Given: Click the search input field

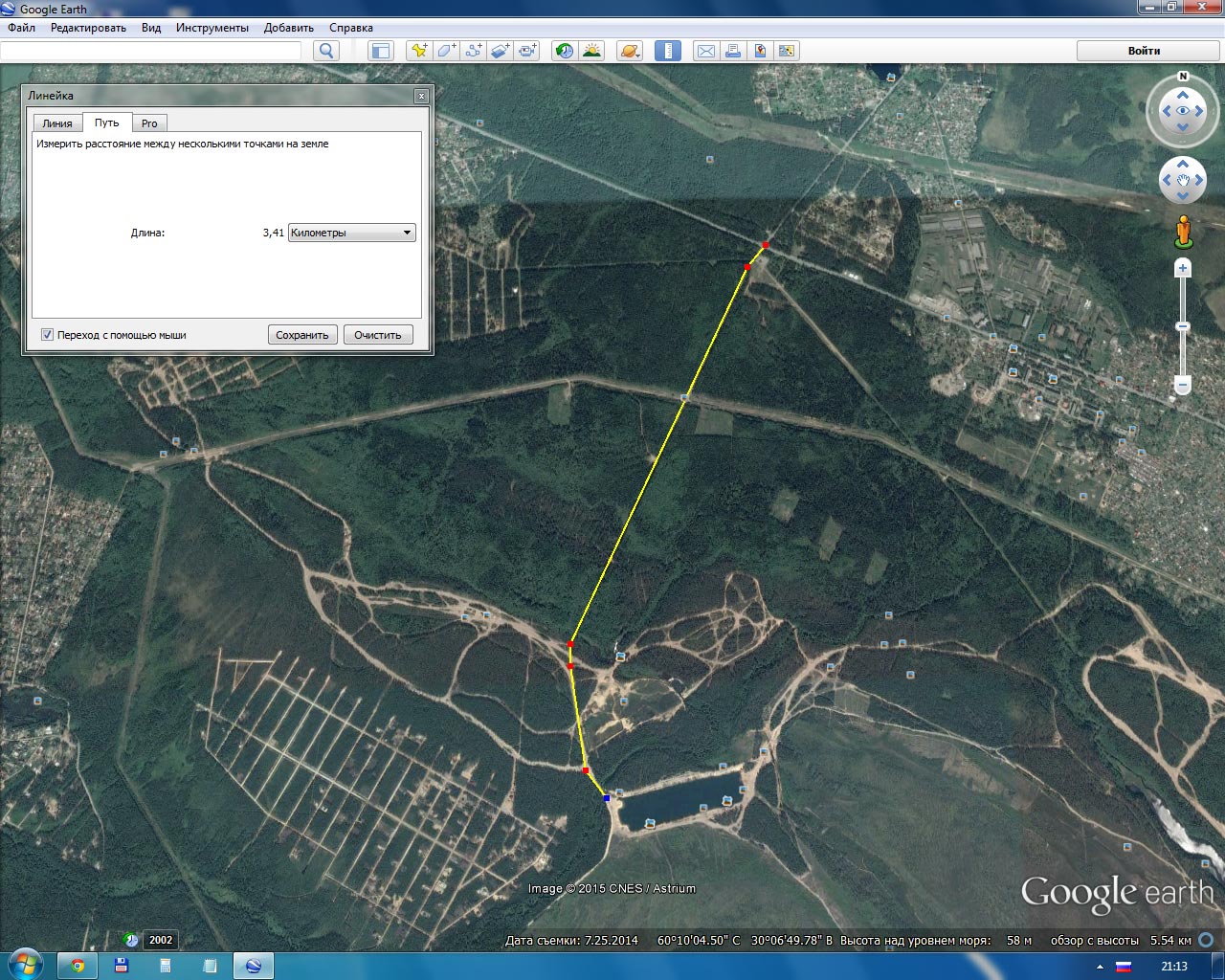Looking at the screenshot, I should [x=151, y=51].
